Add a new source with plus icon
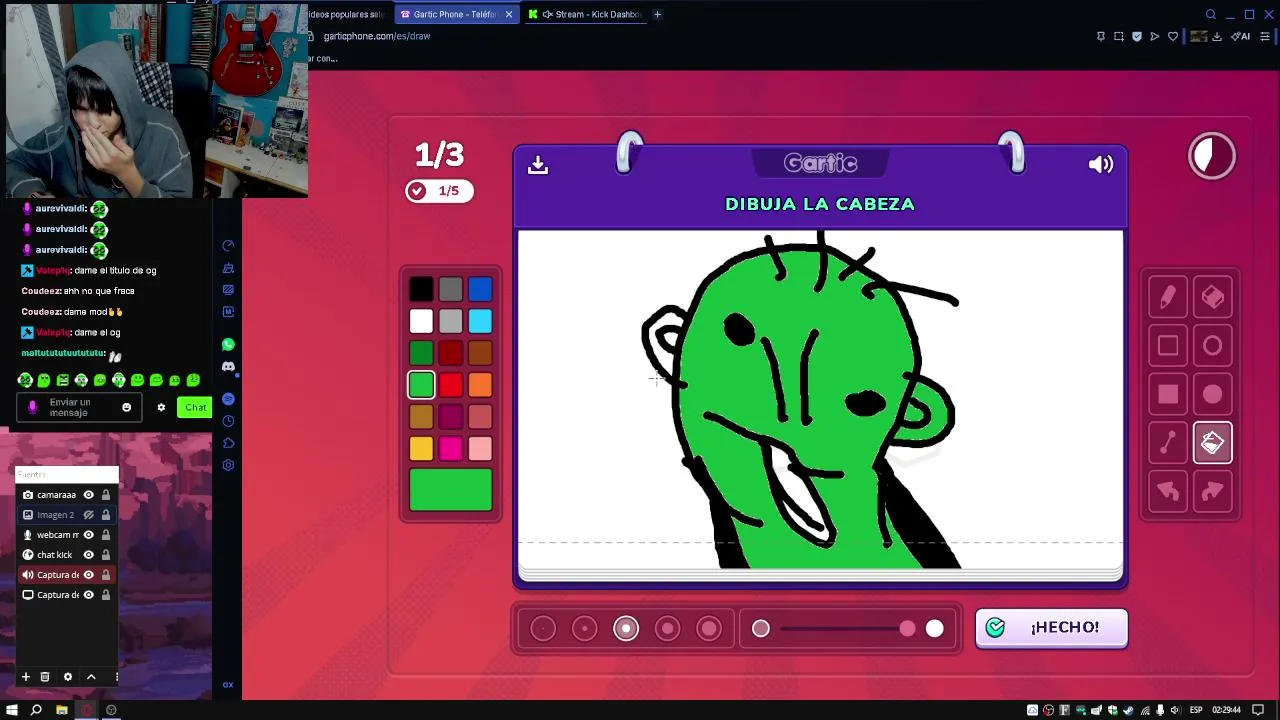Viewport: 1280px width, 720px height. [26, 677]
